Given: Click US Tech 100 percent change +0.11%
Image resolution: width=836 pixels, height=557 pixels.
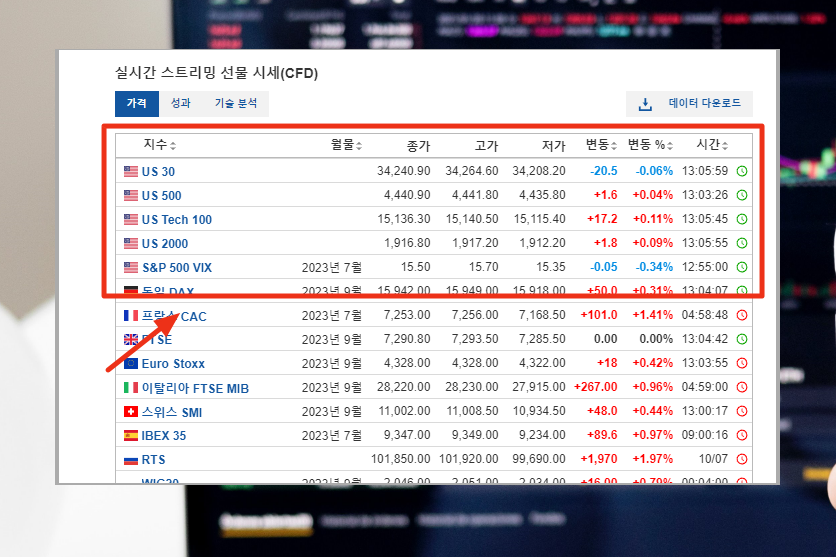Looking at the screenshot, I should click(x=653, y=219).
